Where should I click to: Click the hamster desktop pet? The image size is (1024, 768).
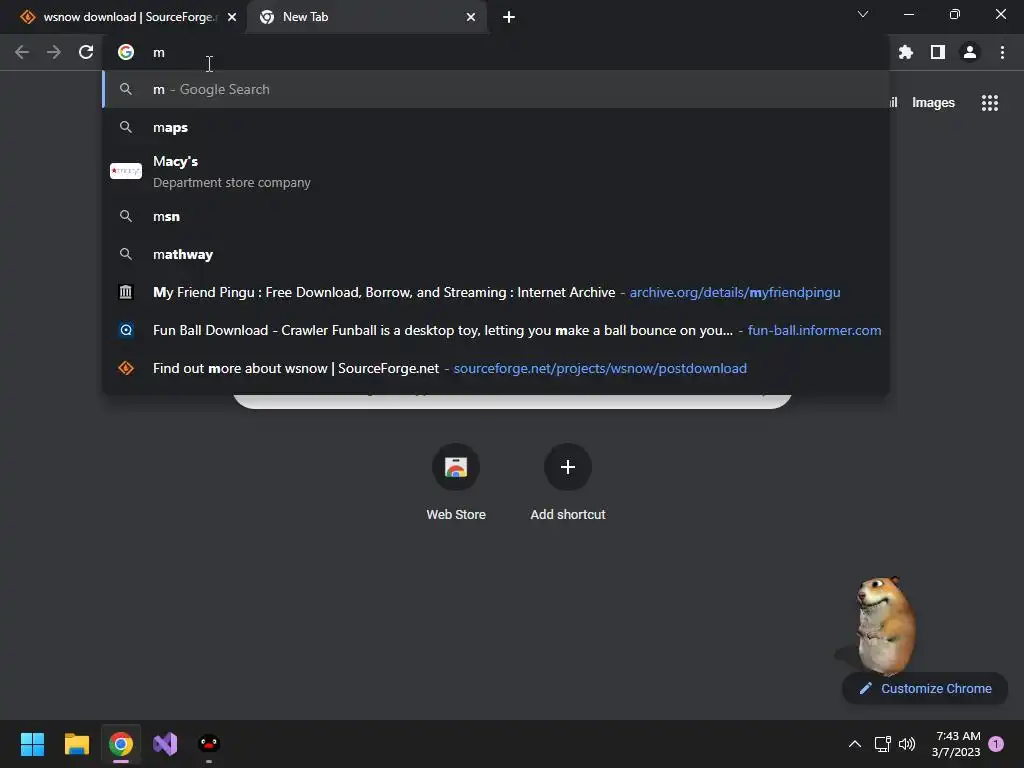[x=885, y=625]
